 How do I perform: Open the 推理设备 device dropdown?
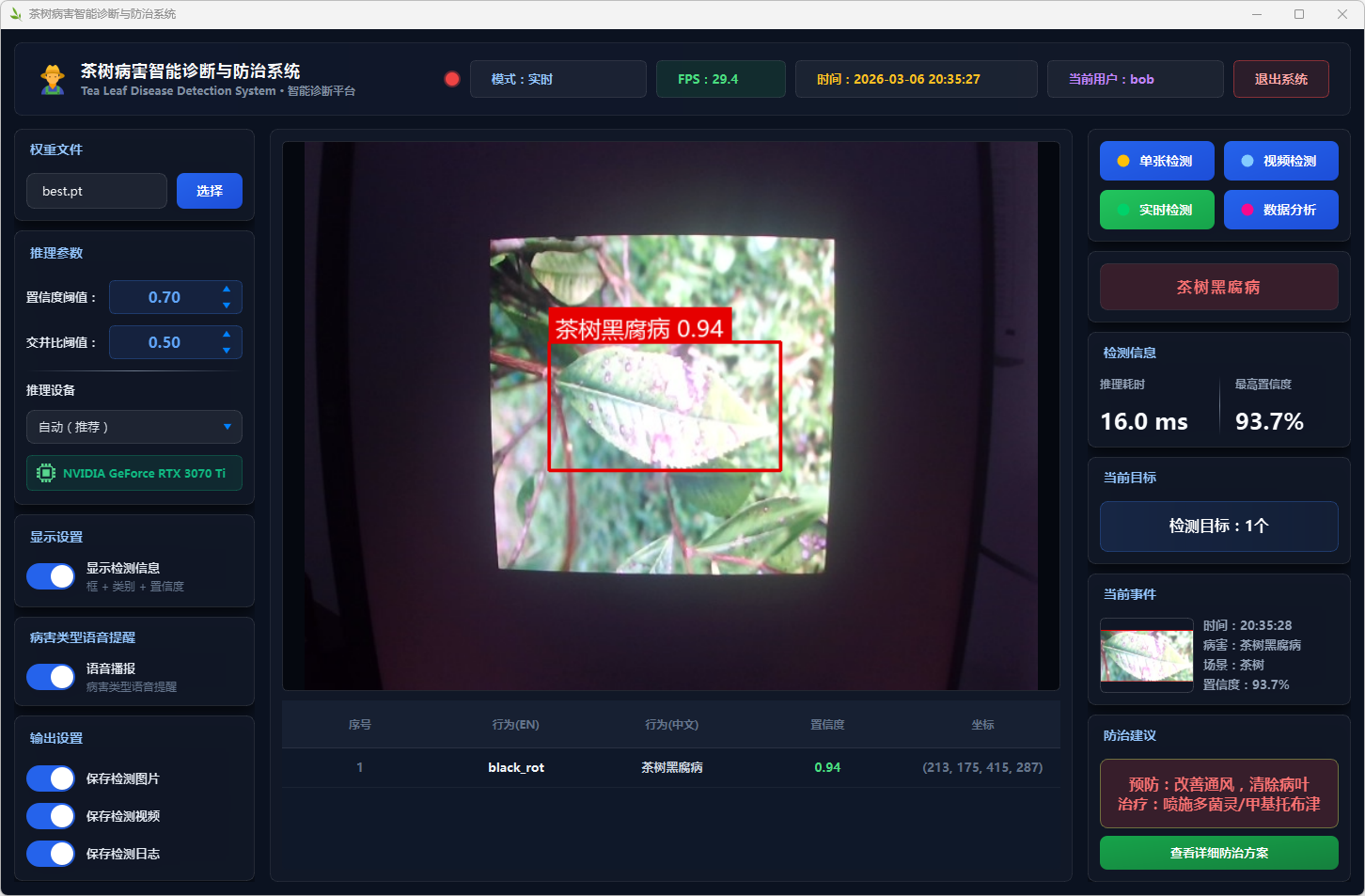(x=134, y=427)
